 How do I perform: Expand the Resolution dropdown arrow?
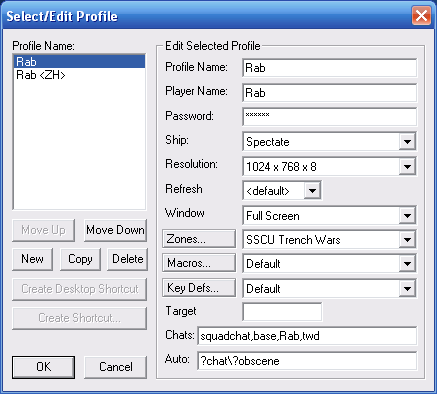pyautogui.click(x=407, y=166)
